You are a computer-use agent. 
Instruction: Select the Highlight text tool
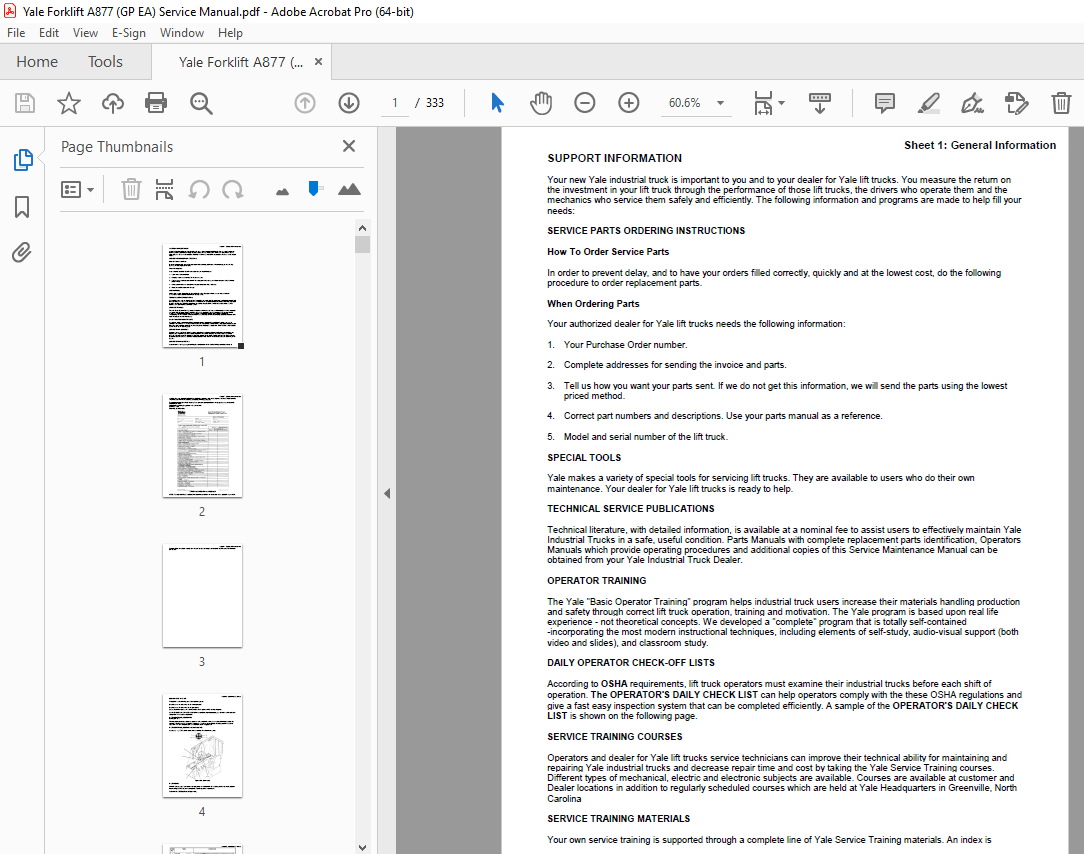928,103
